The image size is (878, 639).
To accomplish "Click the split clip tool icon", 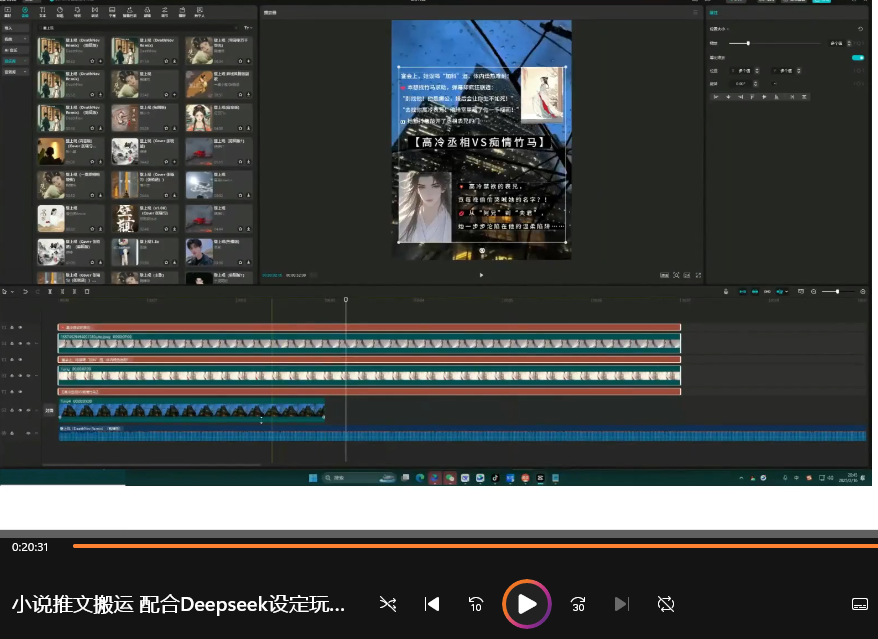I will (50, 291).
